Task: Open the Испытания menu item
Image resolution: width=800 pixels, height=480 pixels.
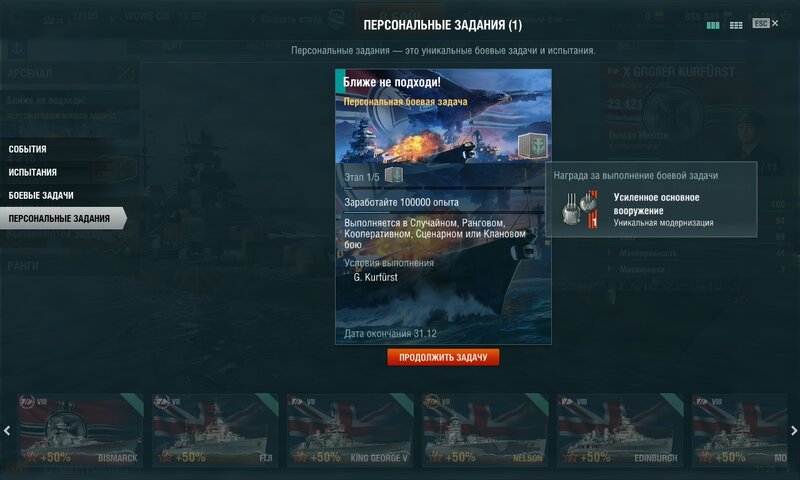Action: (x=32, y=172)
